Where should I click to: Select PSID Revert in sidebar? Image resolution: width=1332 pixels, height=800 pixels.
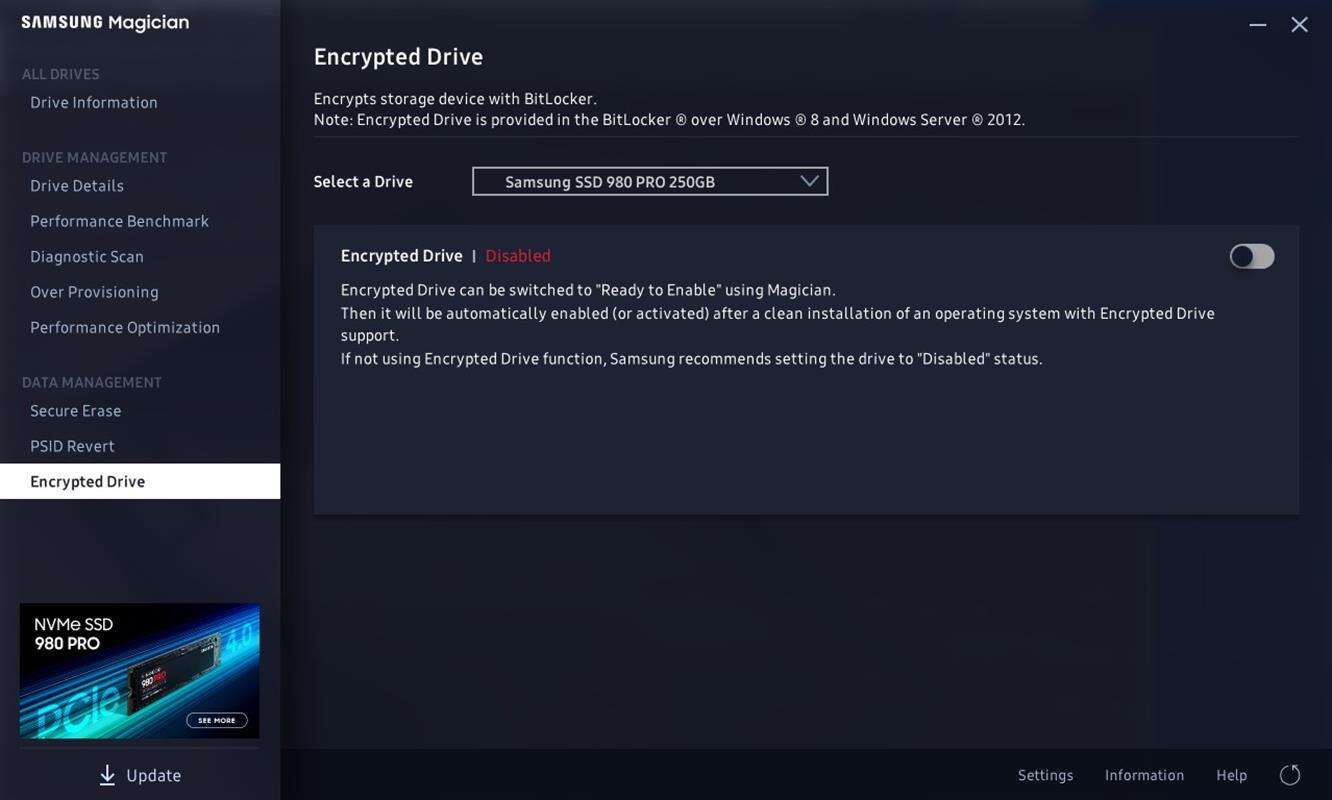point(72,446)
